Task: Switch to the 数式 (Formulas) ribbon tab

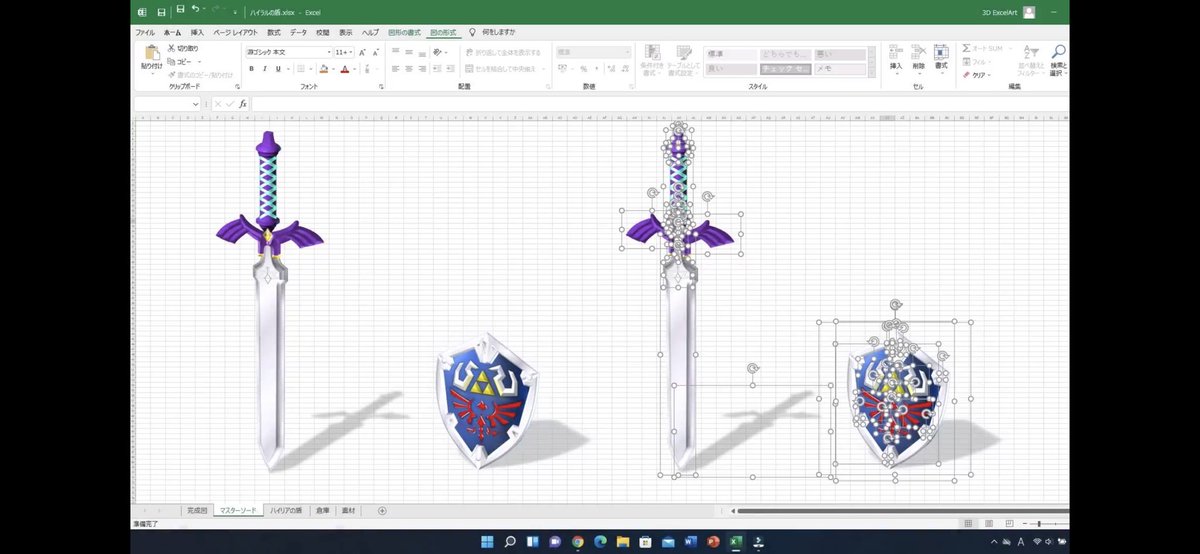Action: coord(274,32)
